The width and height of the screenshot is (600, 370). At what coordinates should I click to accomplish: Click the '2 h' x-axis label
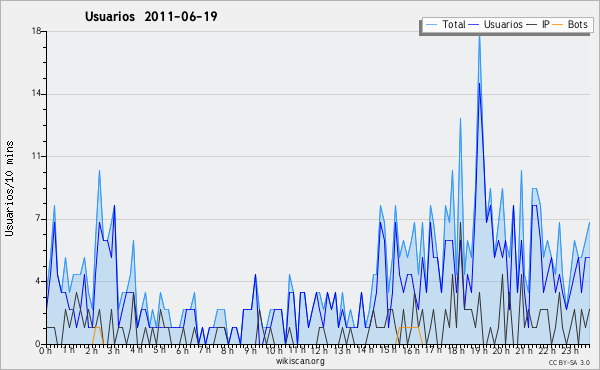[x=91, y=351]
